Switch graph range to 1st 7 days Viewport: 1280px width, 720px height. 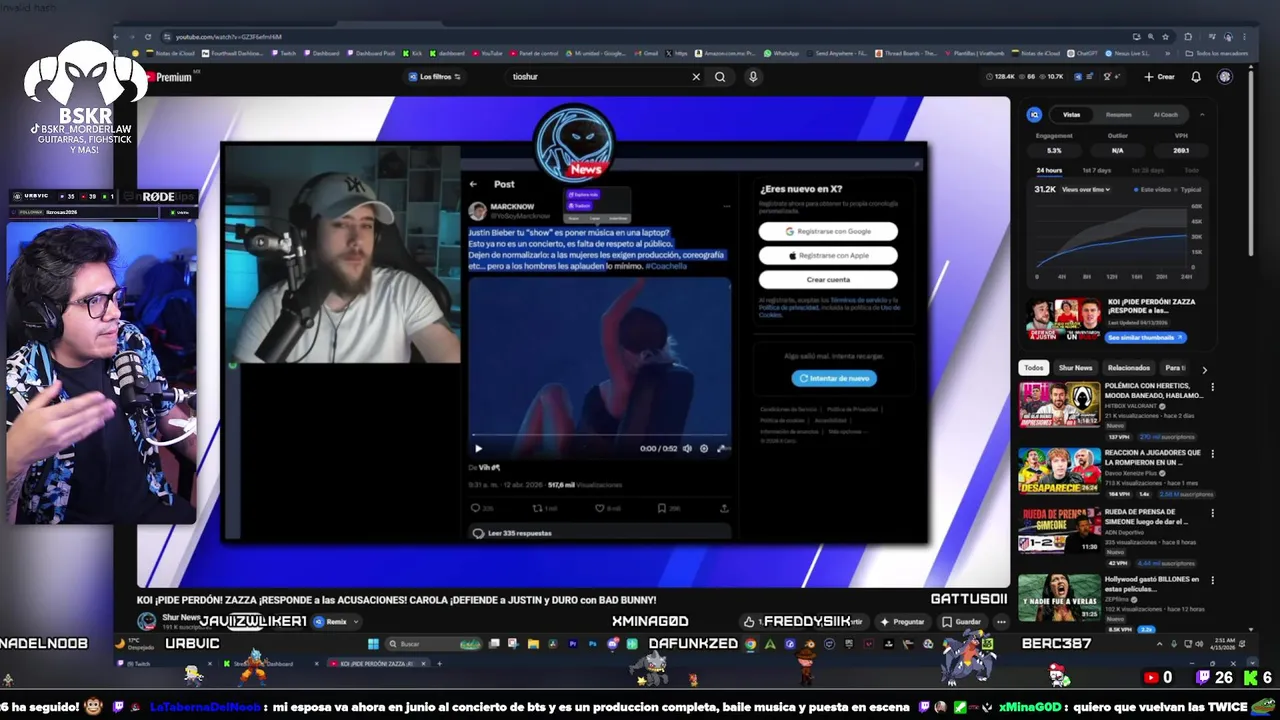pyautogui.click(x=1096, y=170)
